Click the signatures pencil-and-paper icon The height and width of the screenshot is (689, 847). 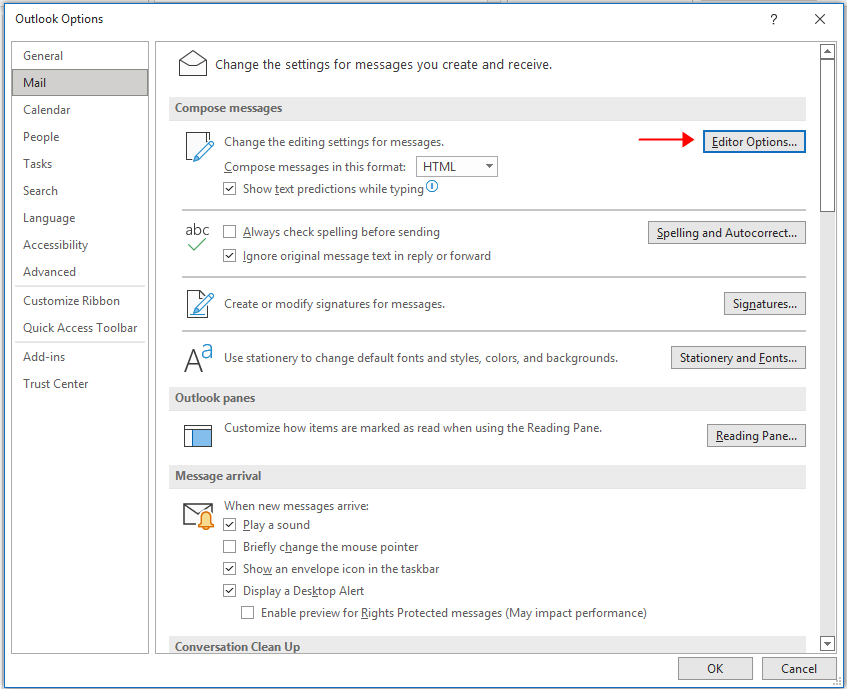coord(197,303)
